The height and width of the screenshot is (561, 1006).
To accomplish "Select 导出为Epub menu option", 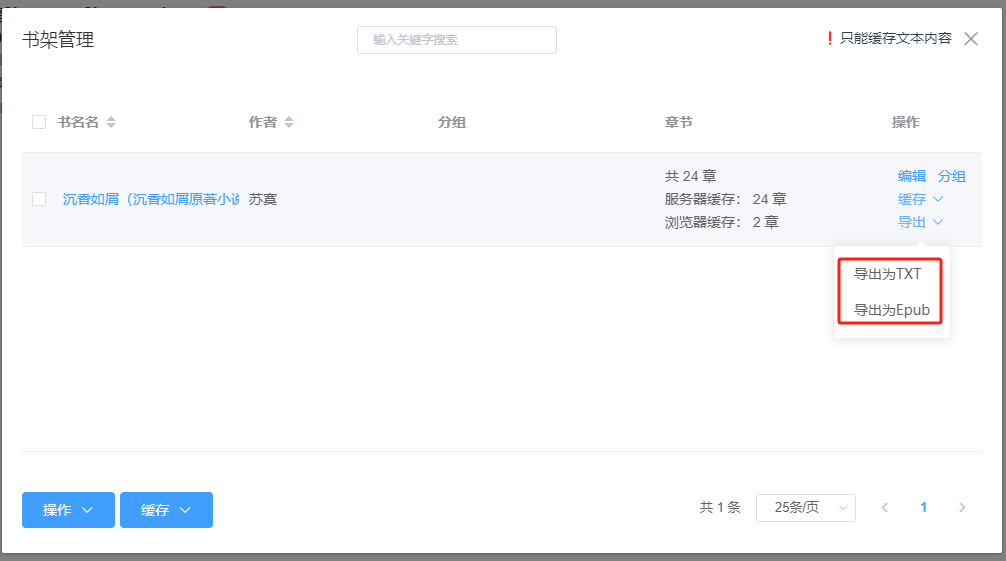I will [891, 310].
